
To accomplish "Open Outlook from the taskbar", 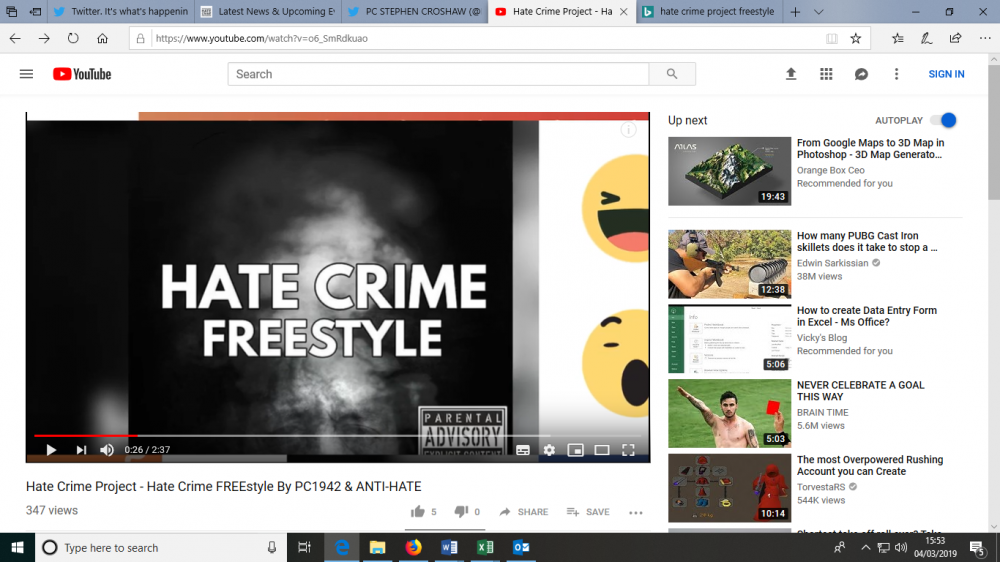I will pyautogui.click(x=521, y=547).
